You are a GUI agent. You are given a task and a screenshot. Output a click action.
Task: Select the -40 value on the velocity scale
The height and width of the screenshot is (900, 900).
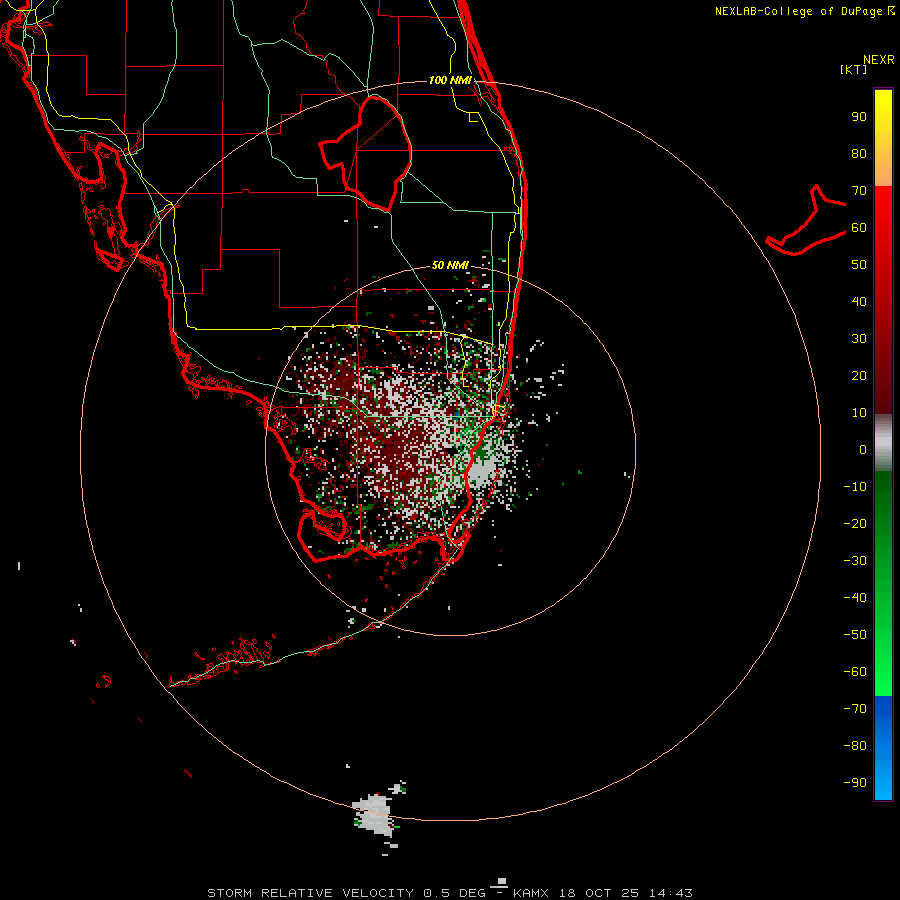(855, 598)
